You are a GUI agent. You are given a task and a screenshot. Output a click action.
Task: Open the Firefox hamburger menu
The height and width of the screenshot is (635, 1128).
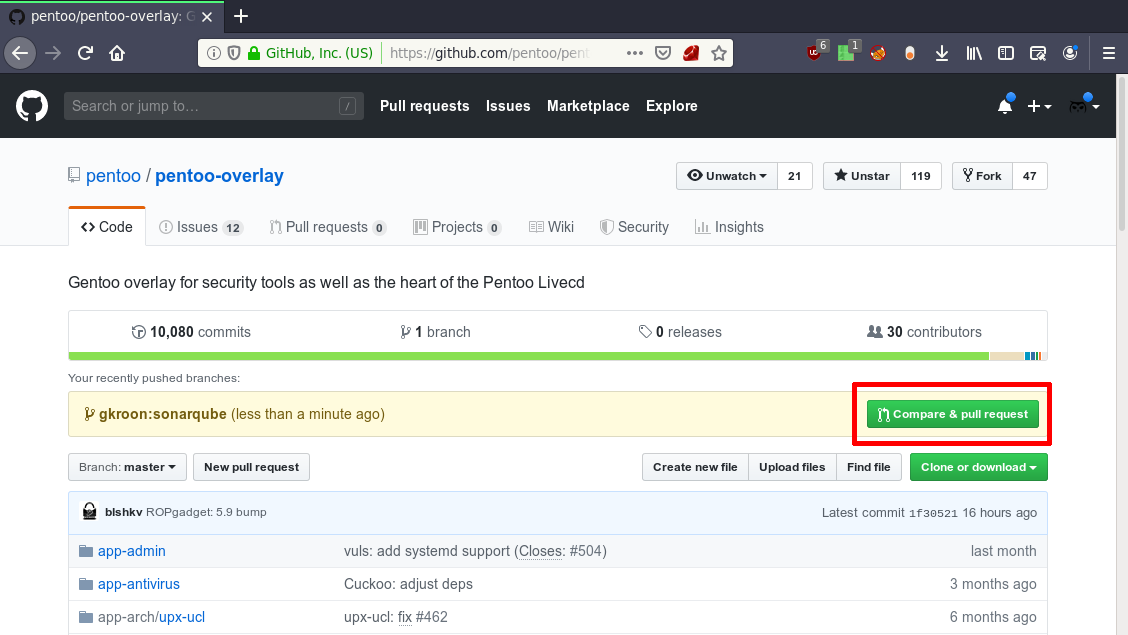[1109, 53]
